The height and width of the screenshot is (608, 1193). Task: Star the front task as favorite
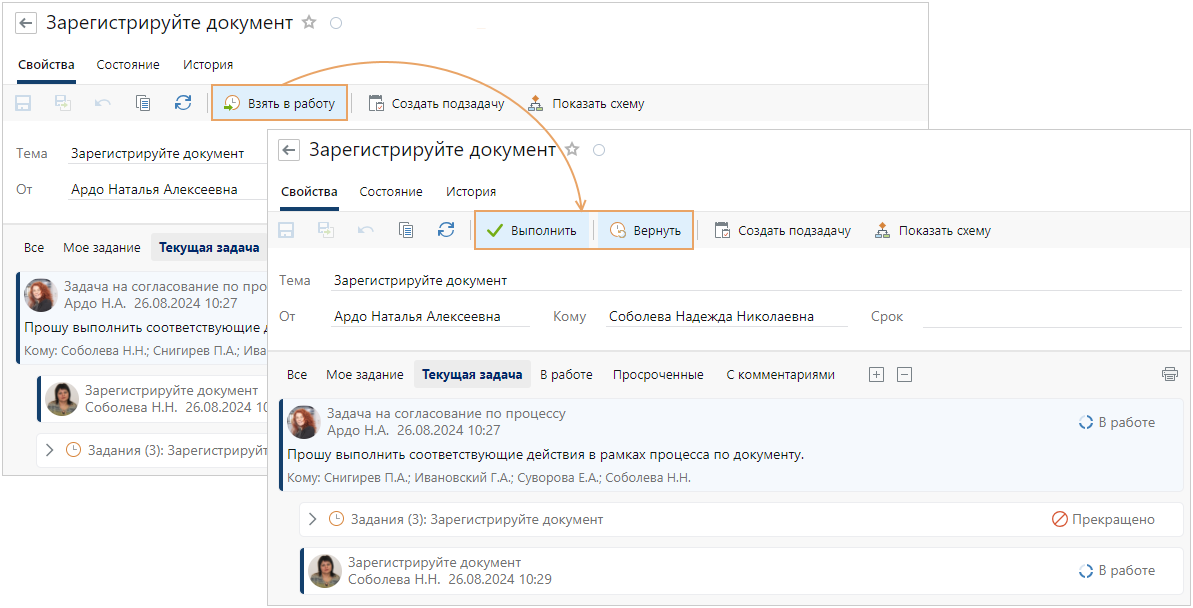pos(572,150)
